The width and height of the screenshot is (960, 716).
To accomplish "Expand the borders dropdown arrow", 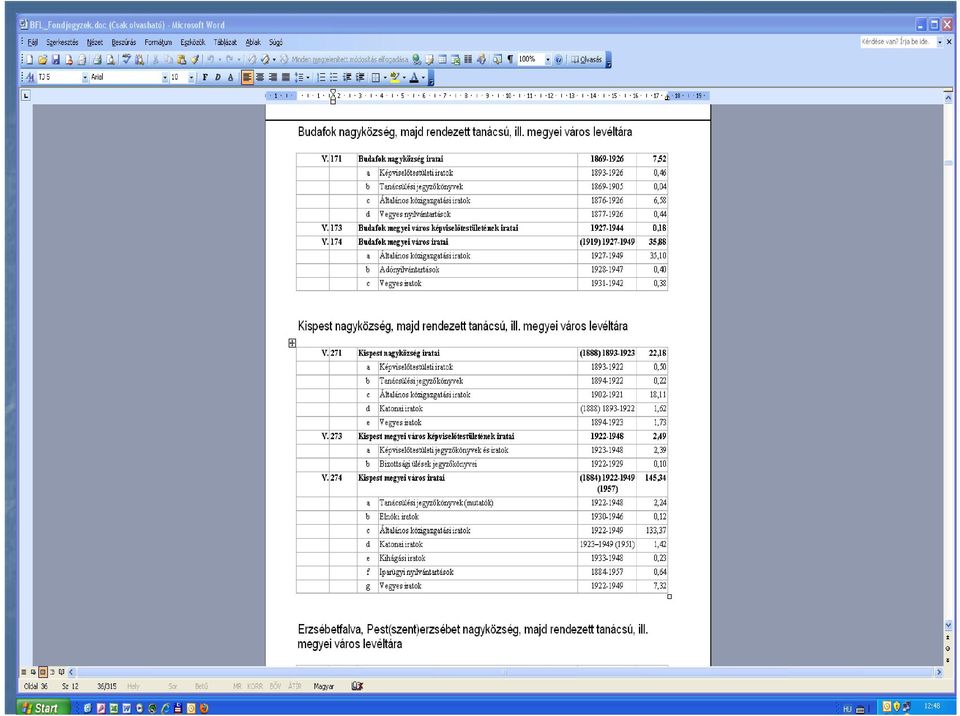I will click(x=384, y=77).
